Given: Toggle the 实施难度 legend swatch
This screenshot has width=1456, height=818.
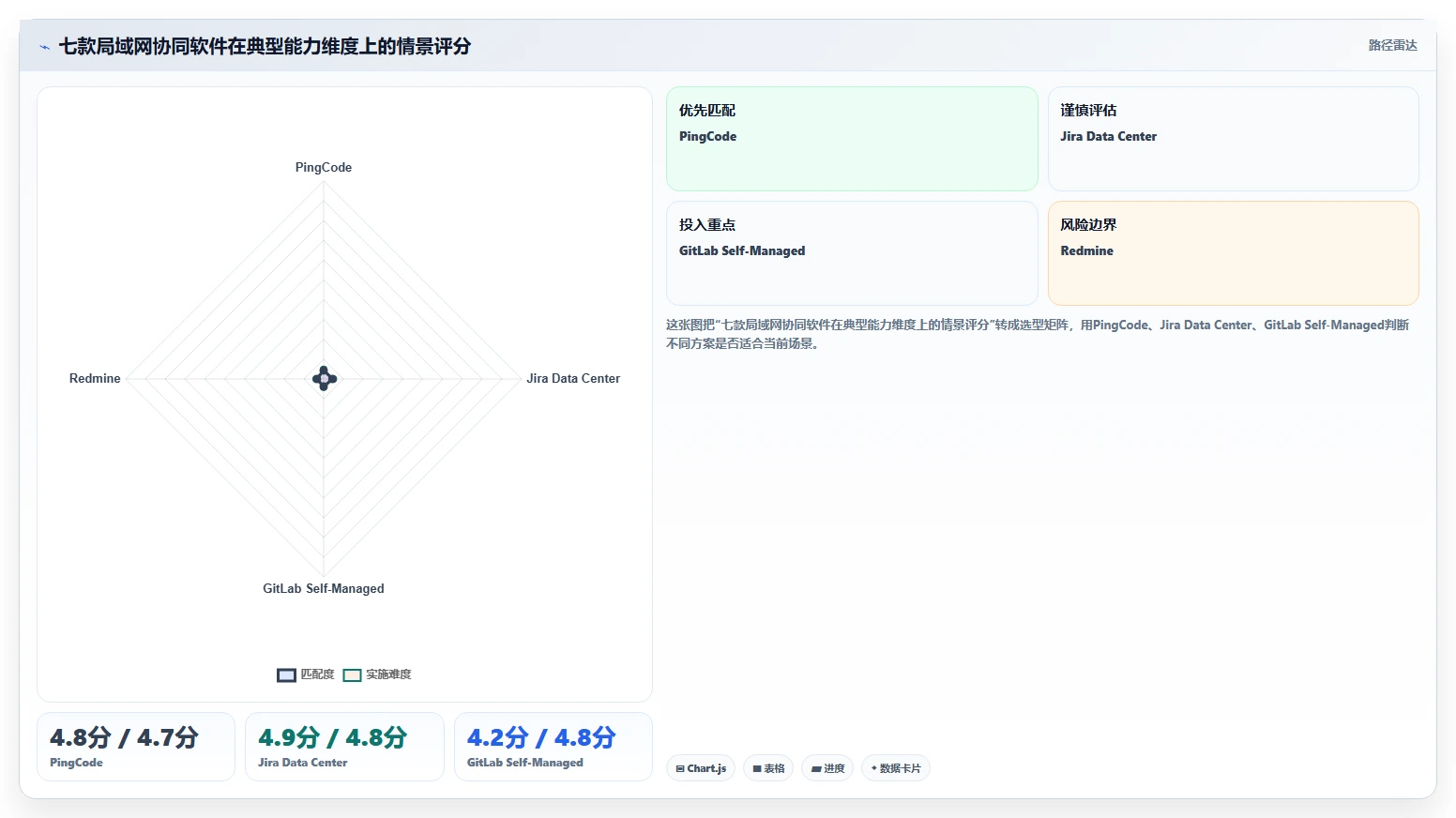Looking at the screenshot, I should coord(353,674).
